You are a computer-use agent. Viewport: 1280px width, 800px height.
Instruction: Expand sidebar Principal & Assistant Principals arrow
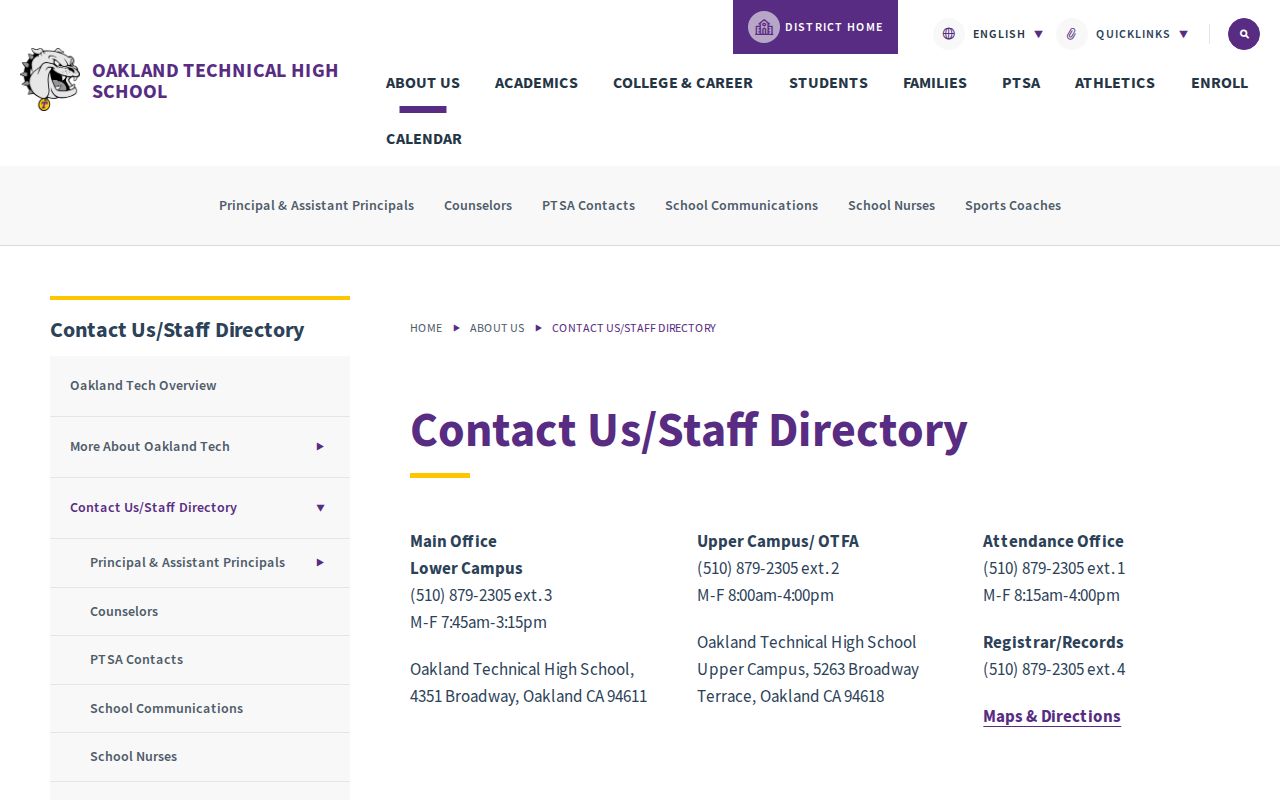[x=320, y=563]
